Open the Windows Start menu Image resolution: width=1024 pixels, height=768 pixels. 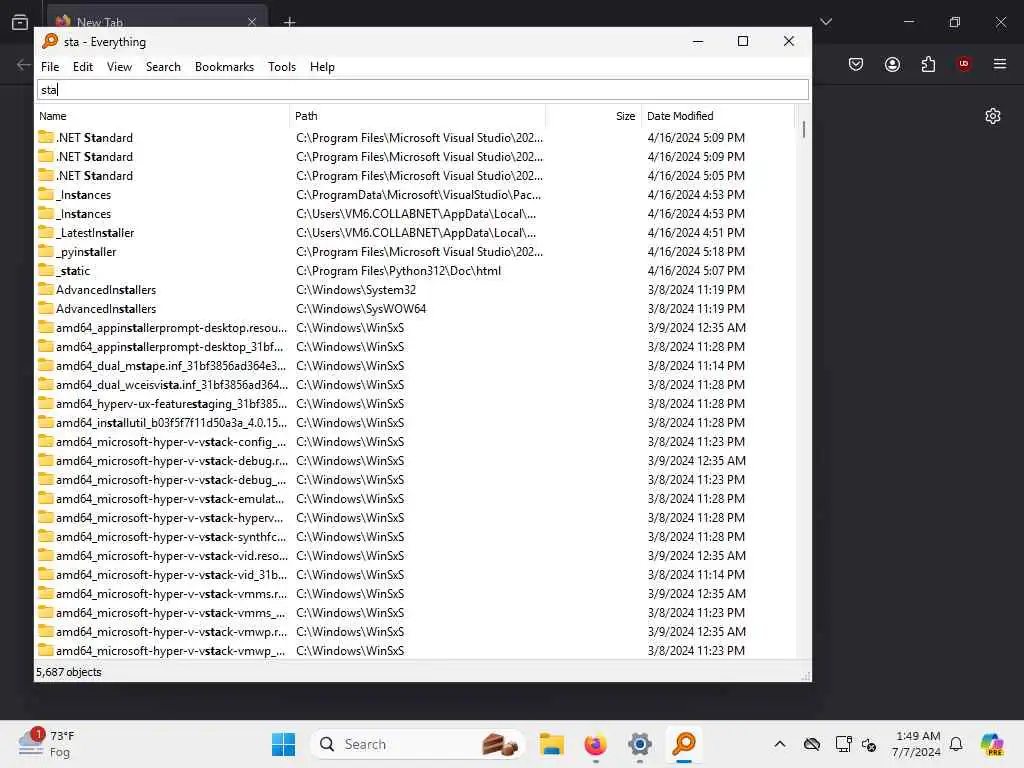coord(283,744)
